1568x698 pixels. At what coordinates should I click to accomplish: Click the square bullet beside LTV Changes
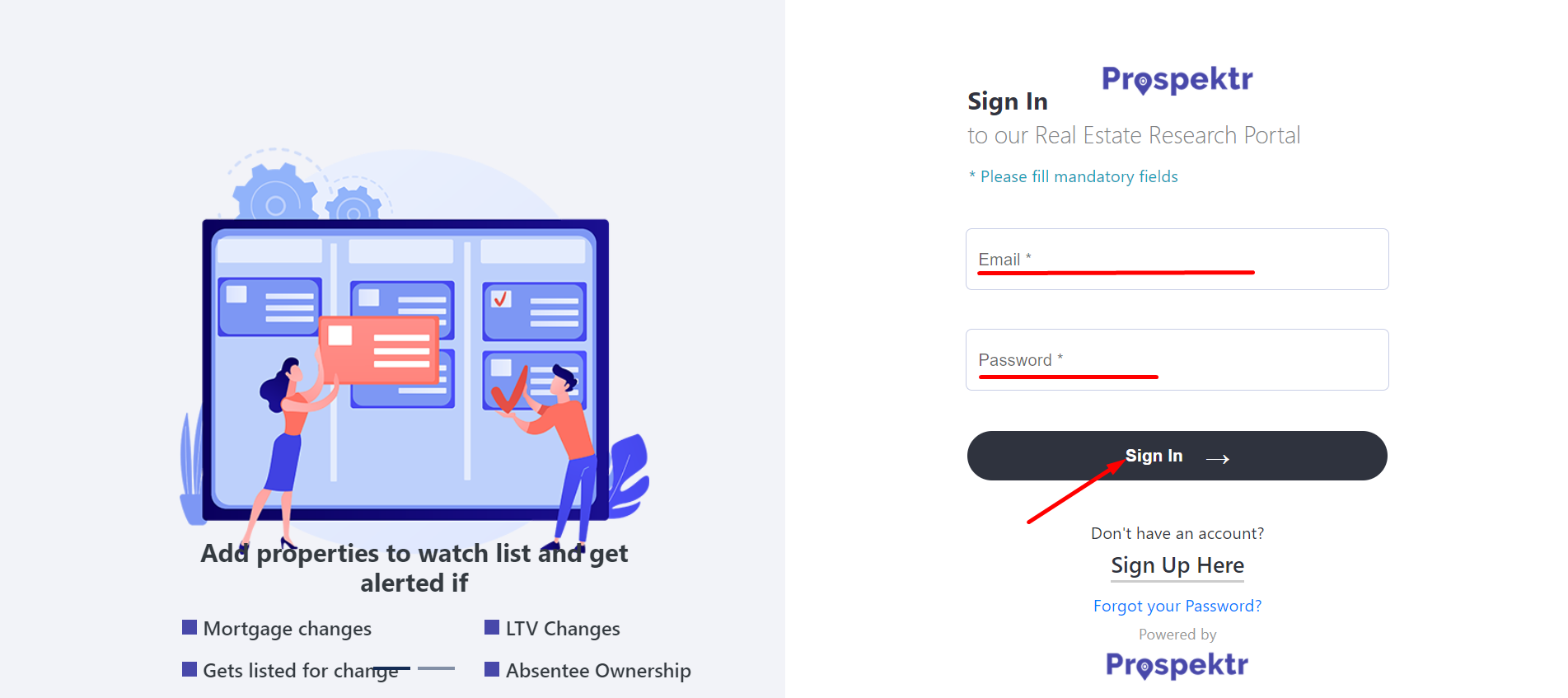click(x=492, y=627)
